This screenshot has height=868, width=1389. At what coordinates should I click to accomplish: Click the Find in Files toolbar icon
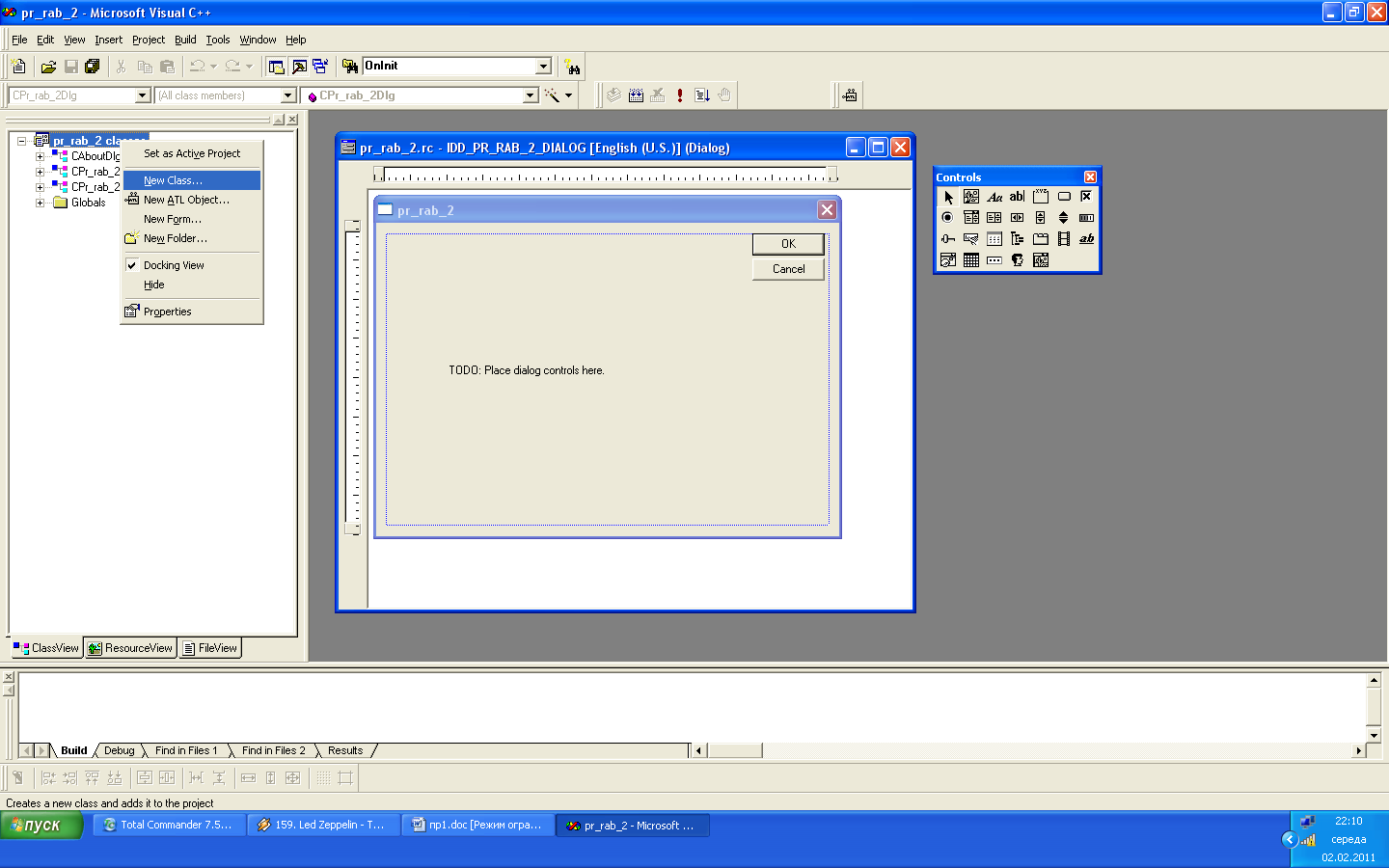[350, 67]
